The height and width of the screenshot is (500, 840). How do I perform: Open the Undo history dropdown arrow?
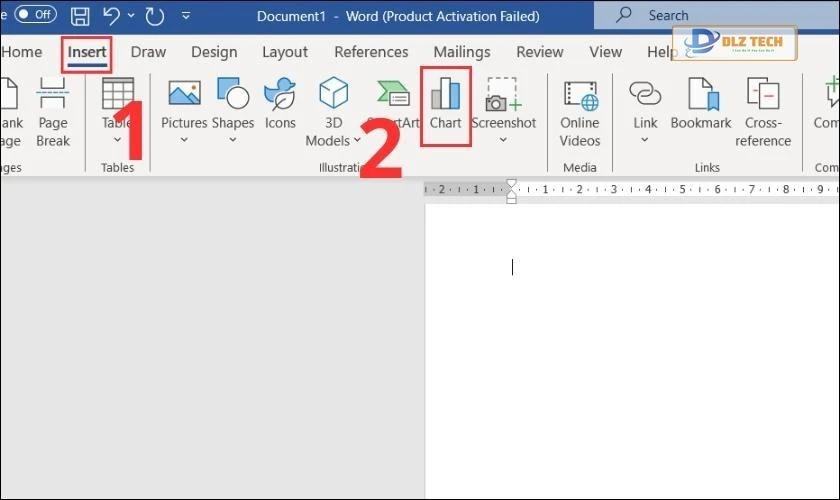point(133,16)
